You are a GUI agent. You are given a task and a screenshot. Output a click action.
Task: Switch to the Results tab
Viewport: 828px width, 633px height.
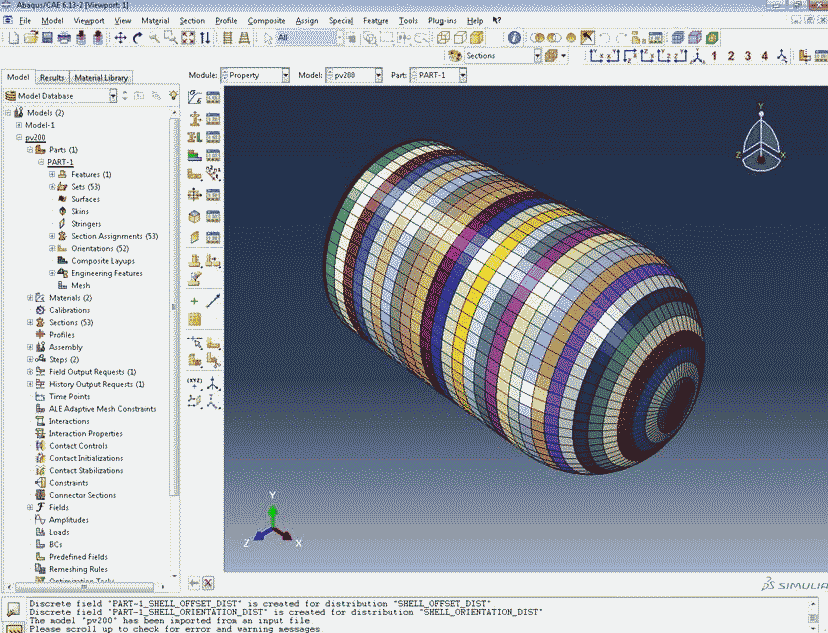point(51,76)
